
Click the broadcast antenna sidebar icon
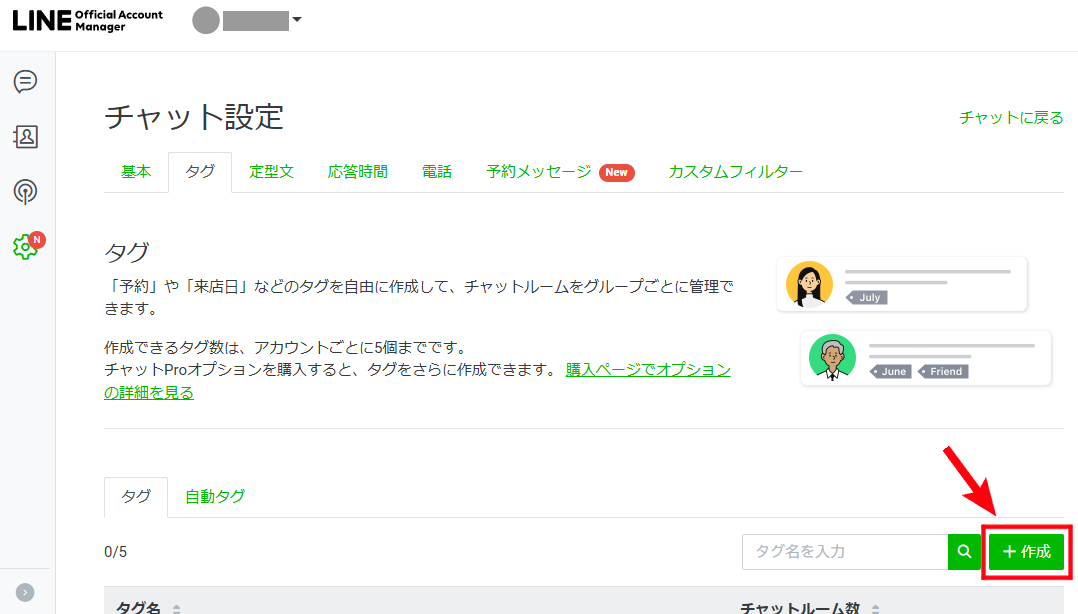click(26, 192)
